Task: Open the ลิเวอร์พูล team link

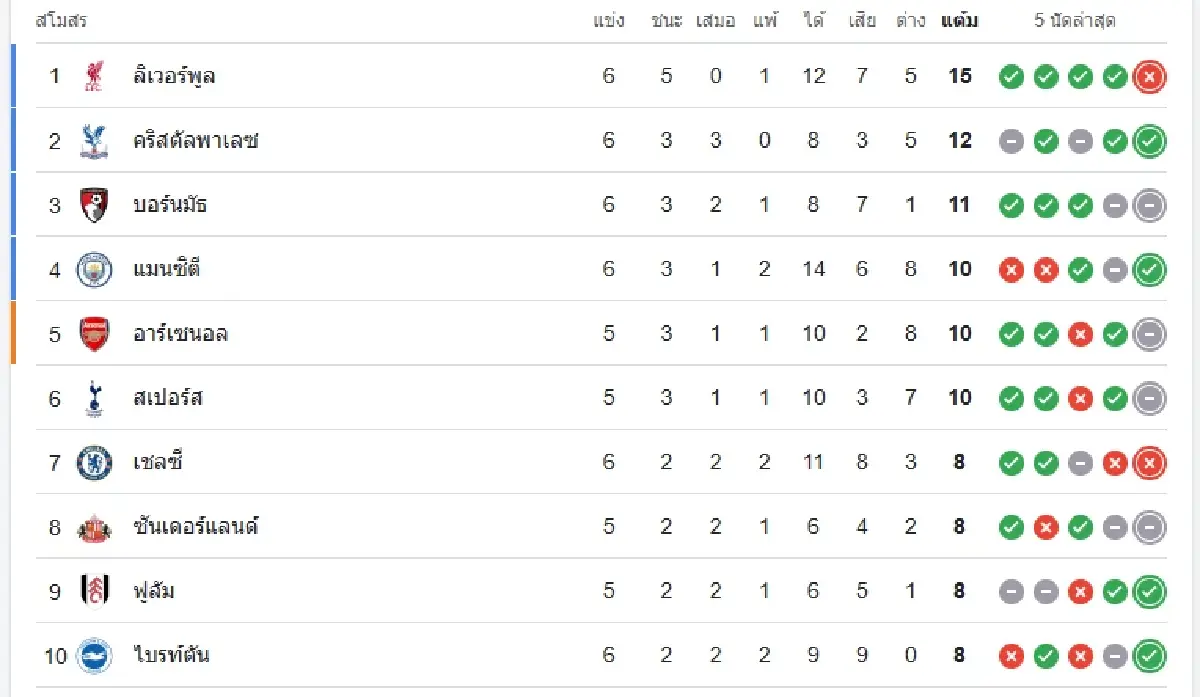Action: click(174, 76)
